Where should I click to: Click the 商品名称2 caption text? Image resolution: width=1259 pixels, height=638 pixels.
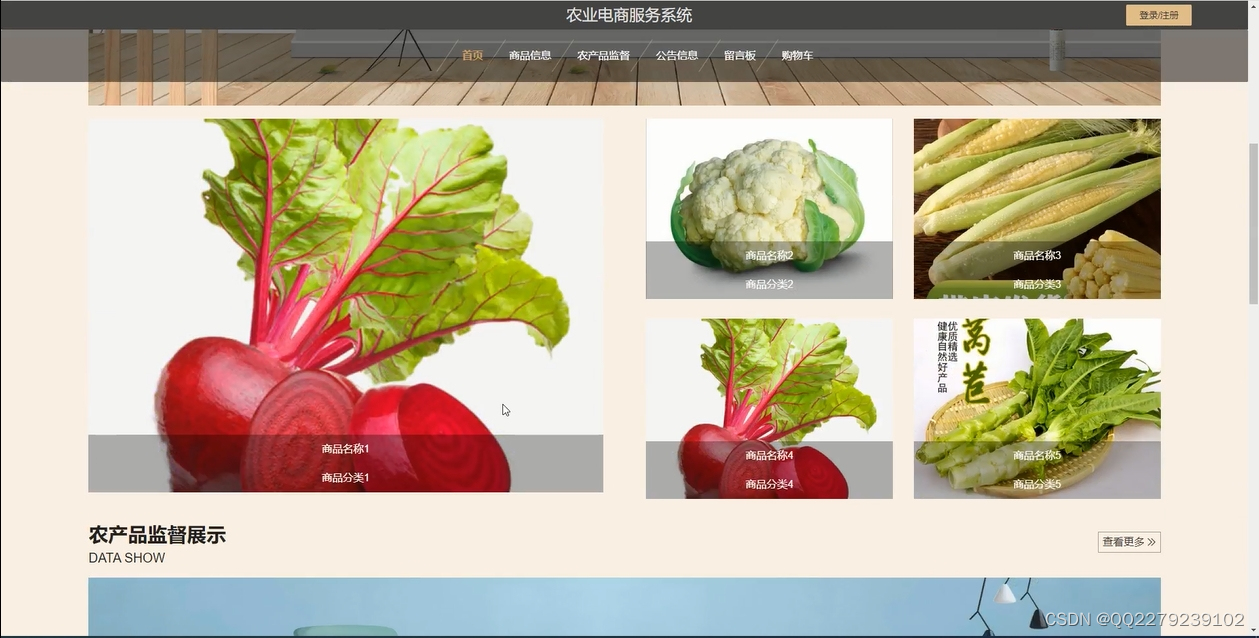pyautogui.click(x=769, y=256)
